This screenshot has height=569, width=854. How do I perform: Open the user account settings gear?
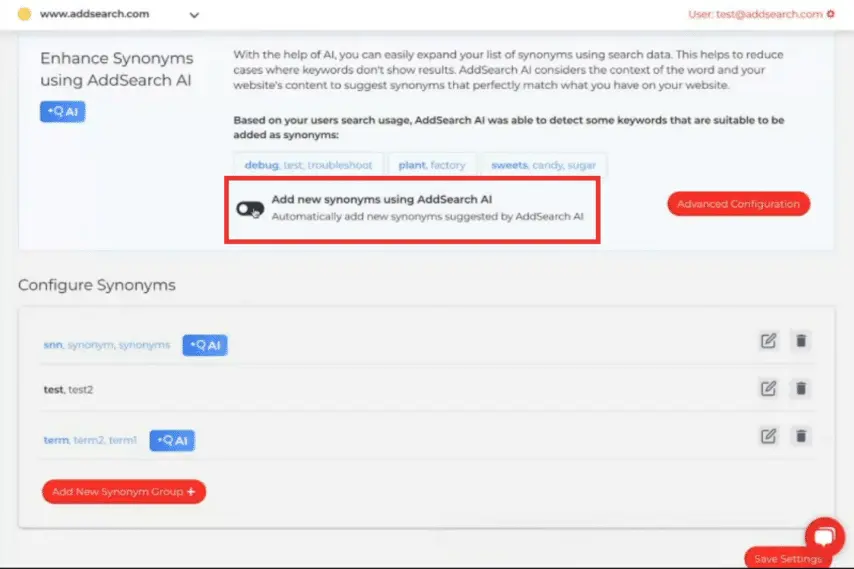830,15
